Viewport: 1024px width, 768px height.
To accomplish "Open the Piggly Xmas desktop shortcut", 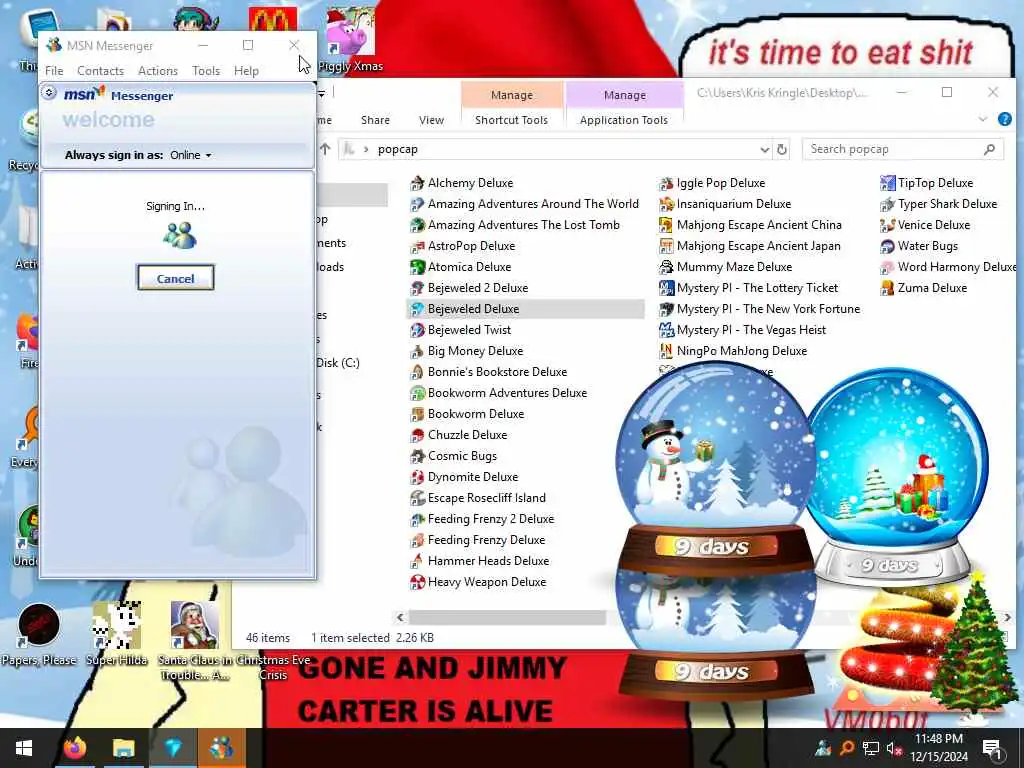I will [x=351, y=39].
